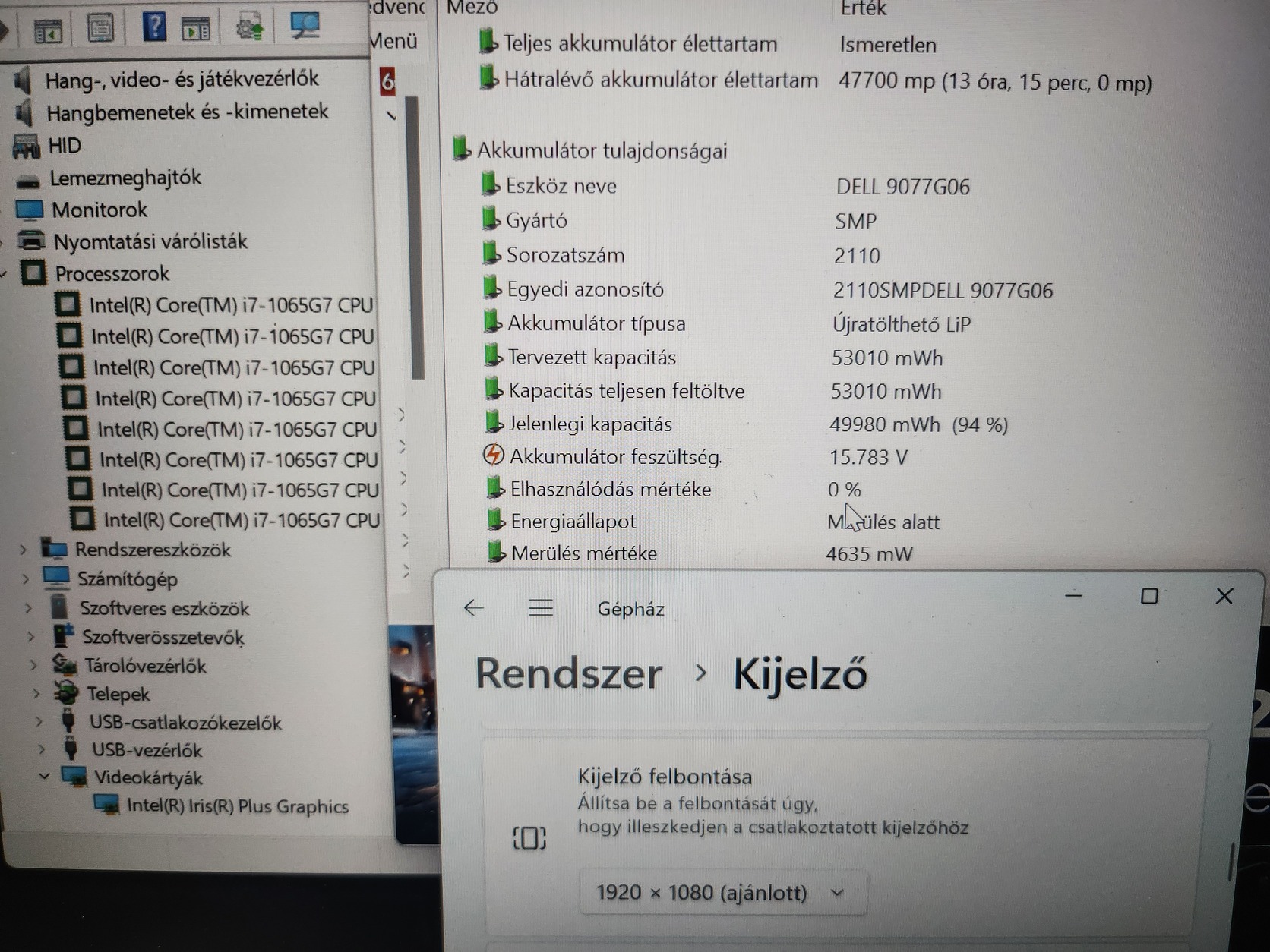Select the HID device category
The image size is (1270, 952).
pyautogui.click(x=64, y=145)
